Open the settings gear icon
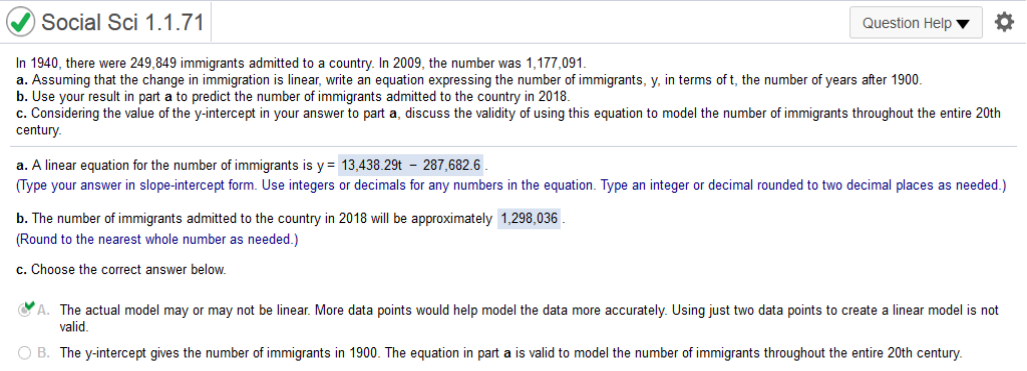The height and width of the screenshot is (371, 1027). tap(1004, 22)
